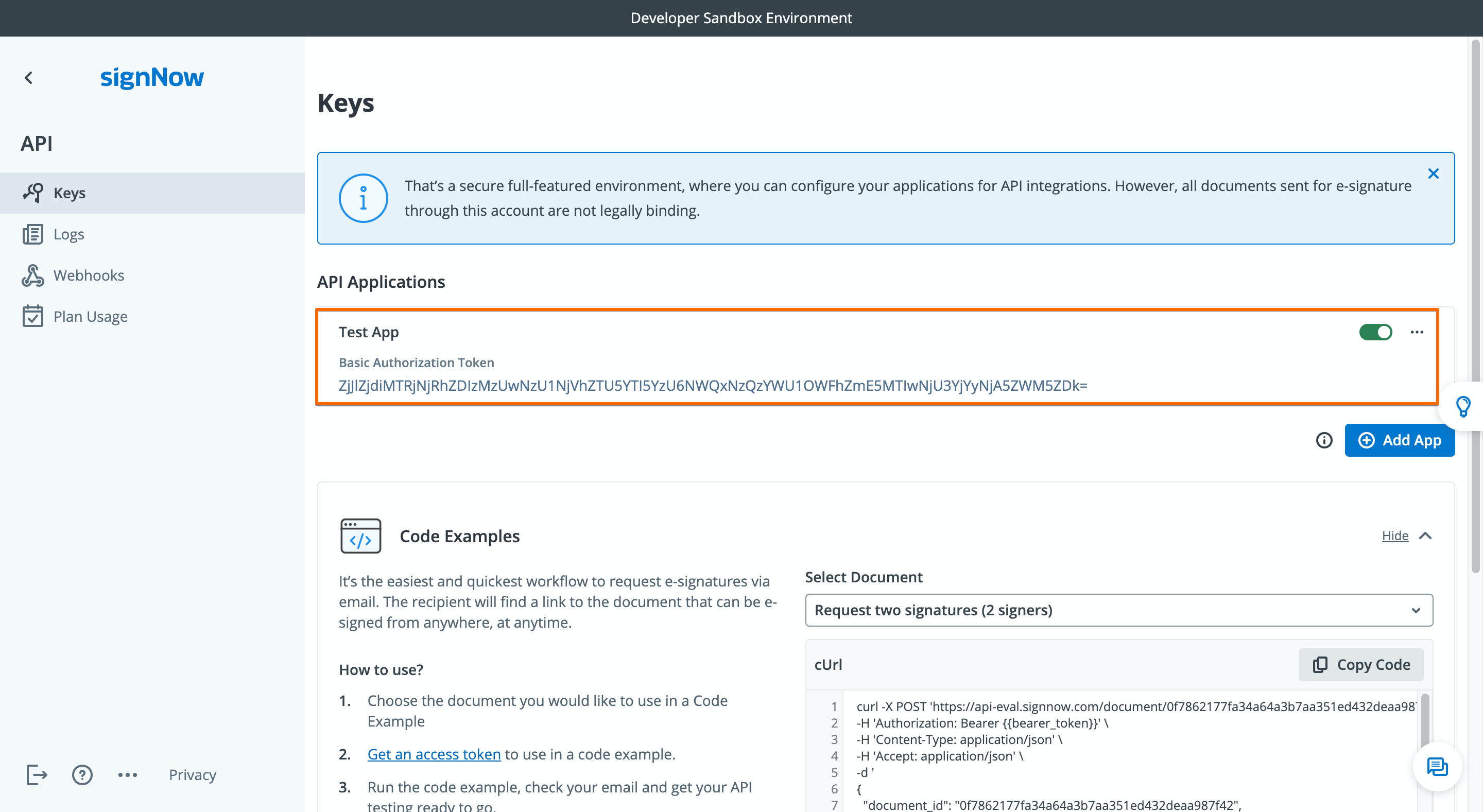View Plan Usage from the sidebar

pyautogui.click(x=91, y=316)
